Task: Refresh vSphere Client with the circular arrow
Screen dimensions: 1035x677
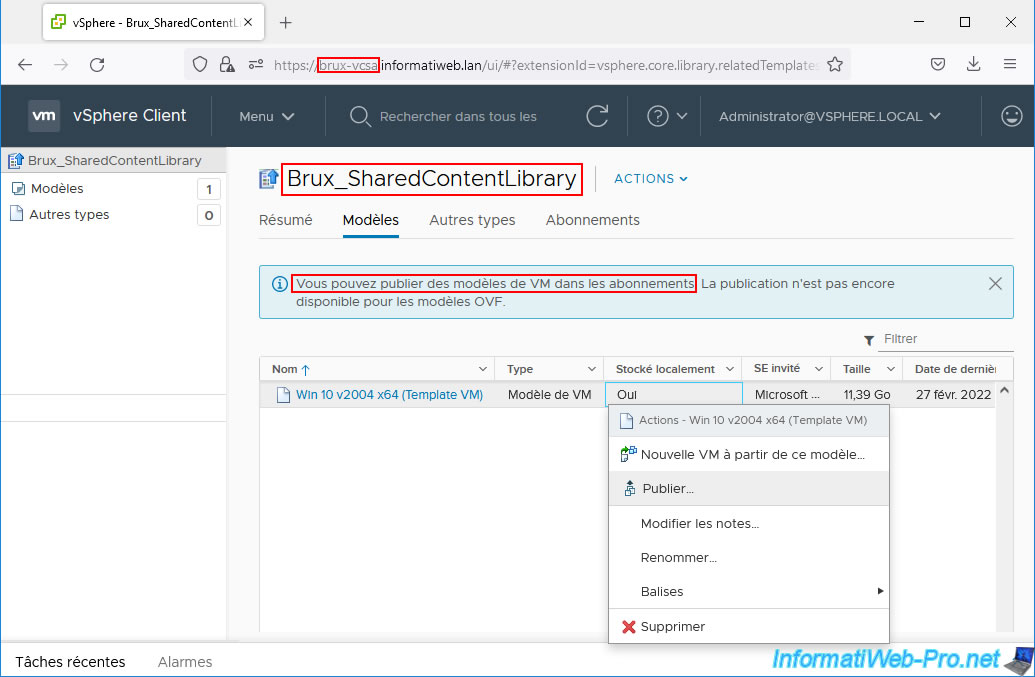Action: coord(597,116)
